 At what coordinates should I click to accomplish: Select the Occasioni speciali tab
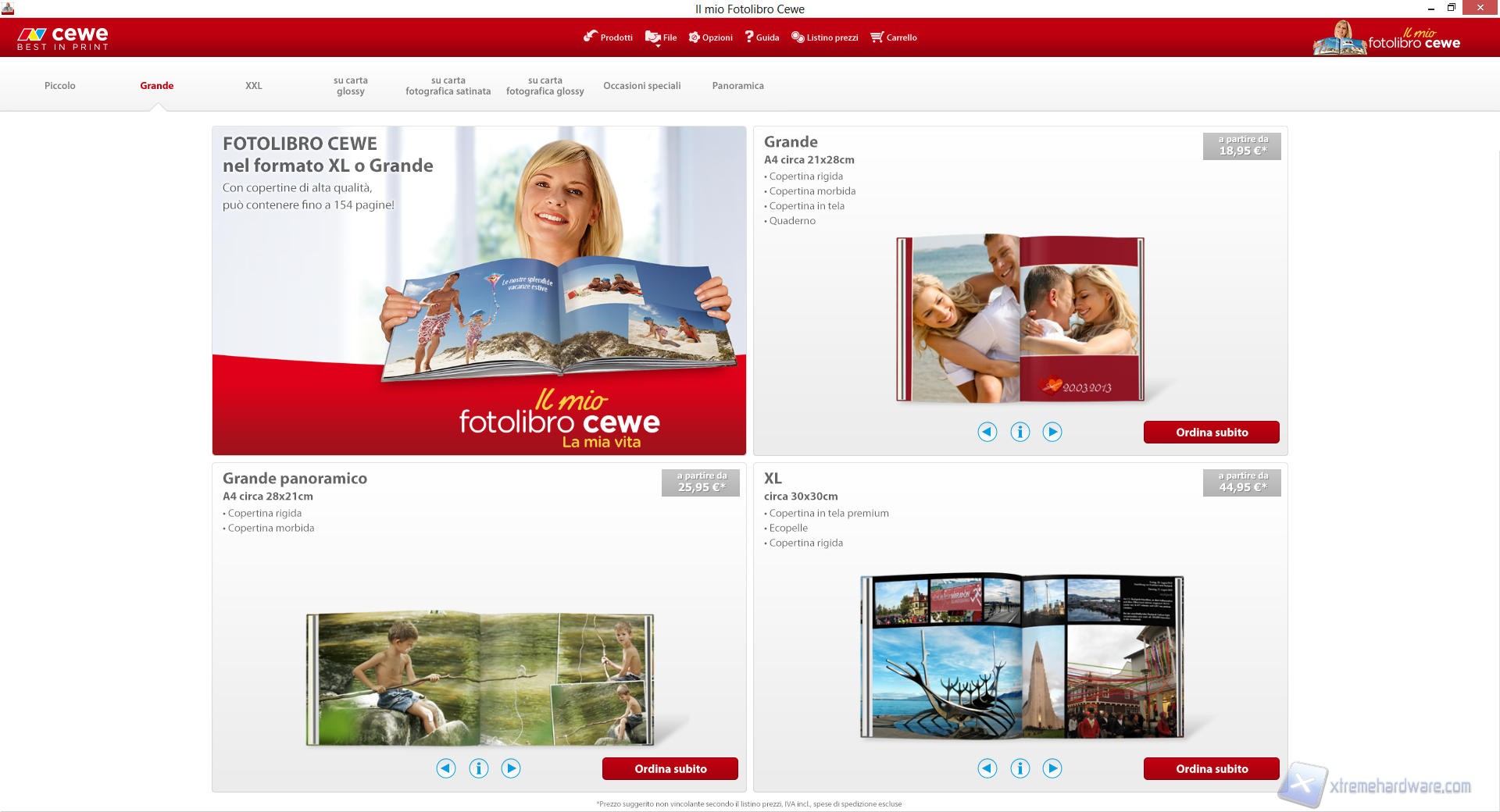click(x=641, y=86)
